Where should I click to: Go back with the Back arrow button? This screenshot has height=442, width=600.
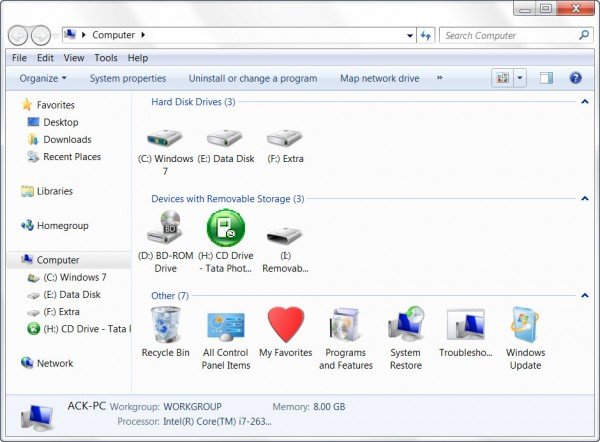pos(18,36)
